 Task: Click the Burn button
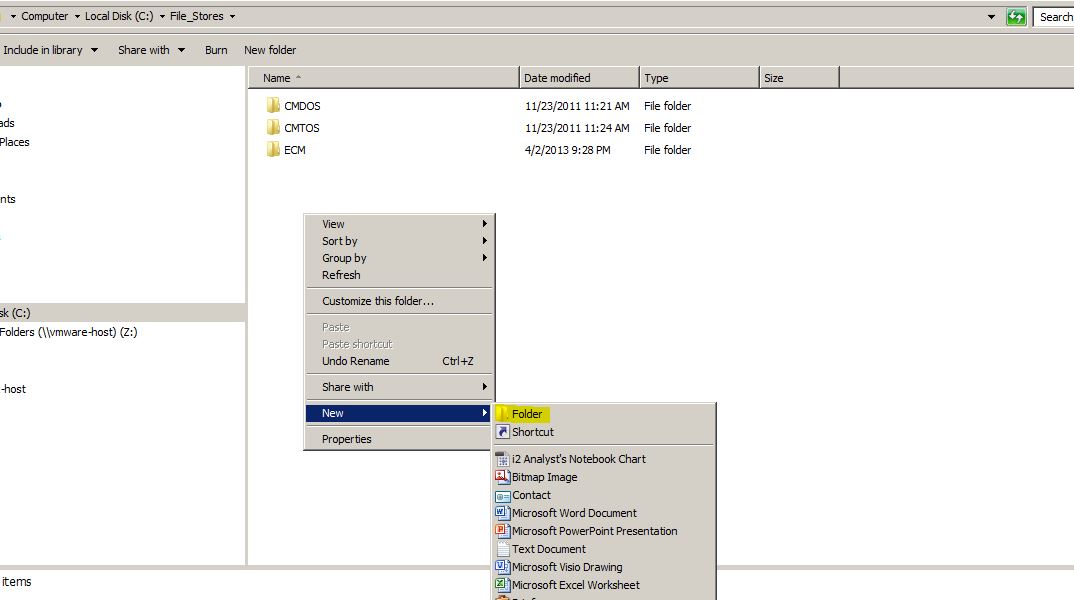216,49
